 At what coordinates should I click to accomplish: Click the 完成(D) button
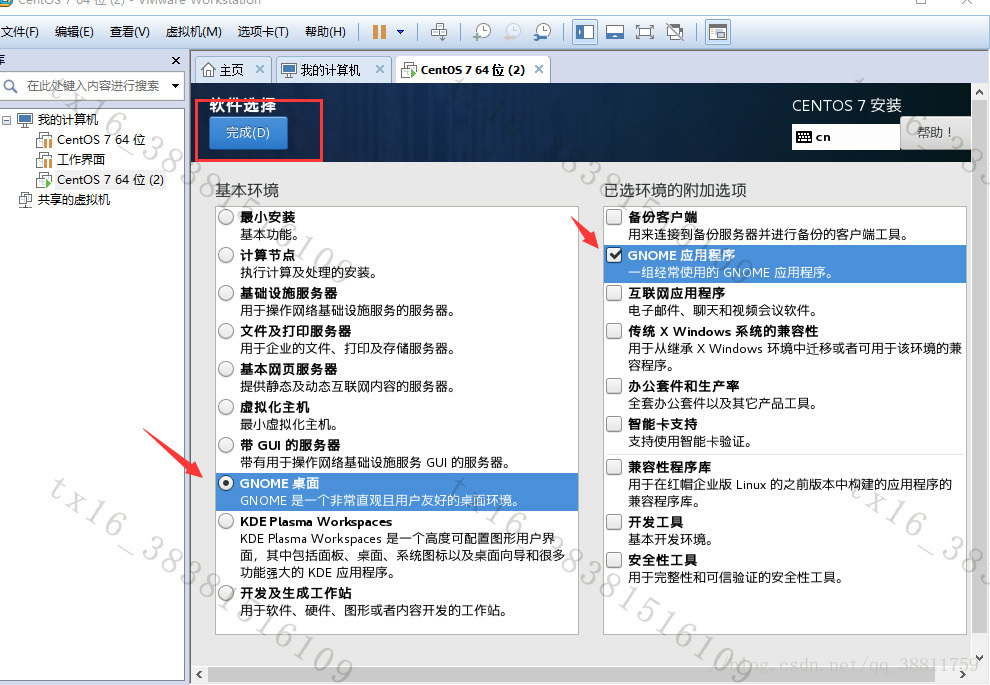click(x=248, y=133)
